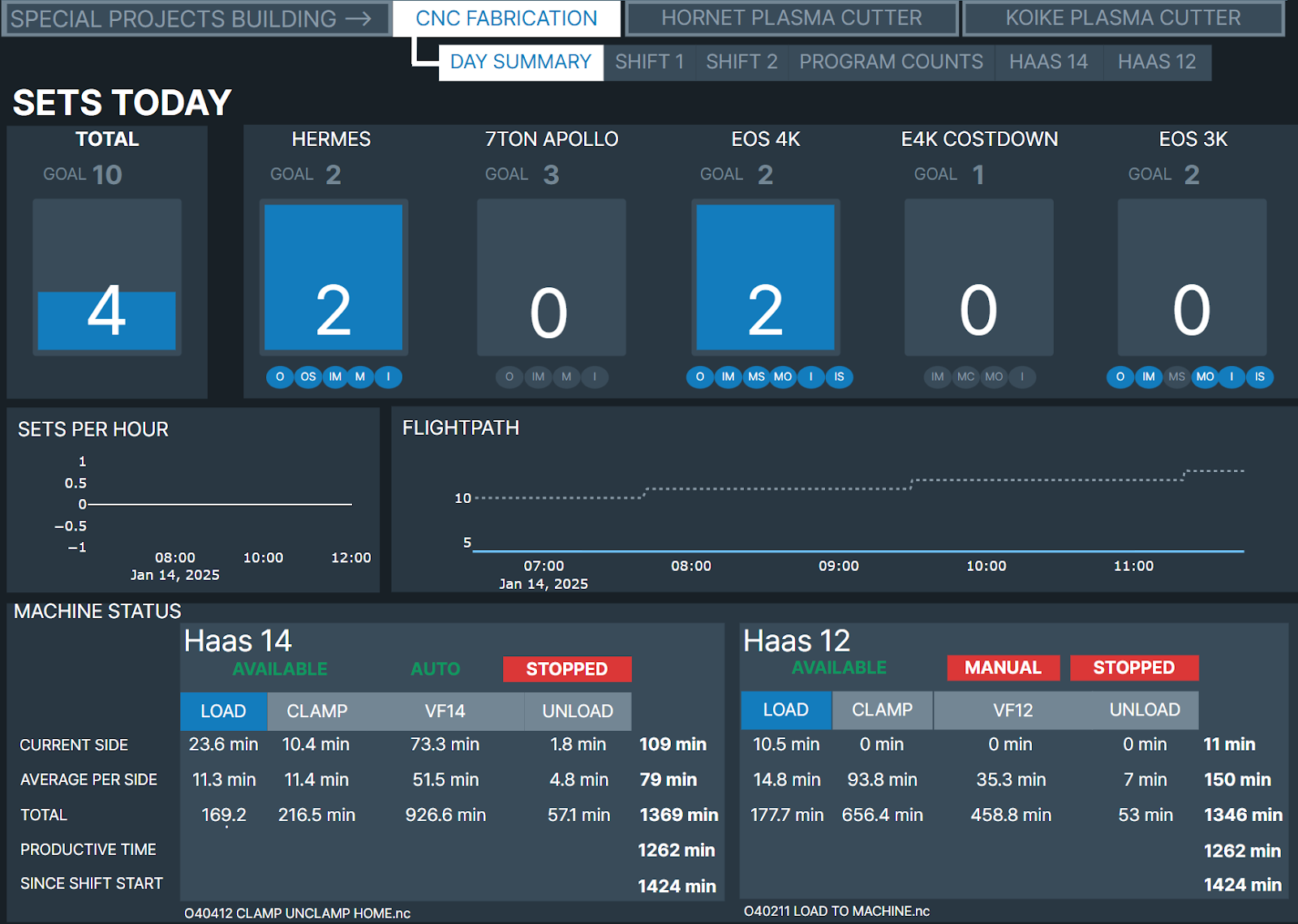1298x924 pixels.
Task: Select the I badge below EOS 4K
Action: tap(810, 377)
